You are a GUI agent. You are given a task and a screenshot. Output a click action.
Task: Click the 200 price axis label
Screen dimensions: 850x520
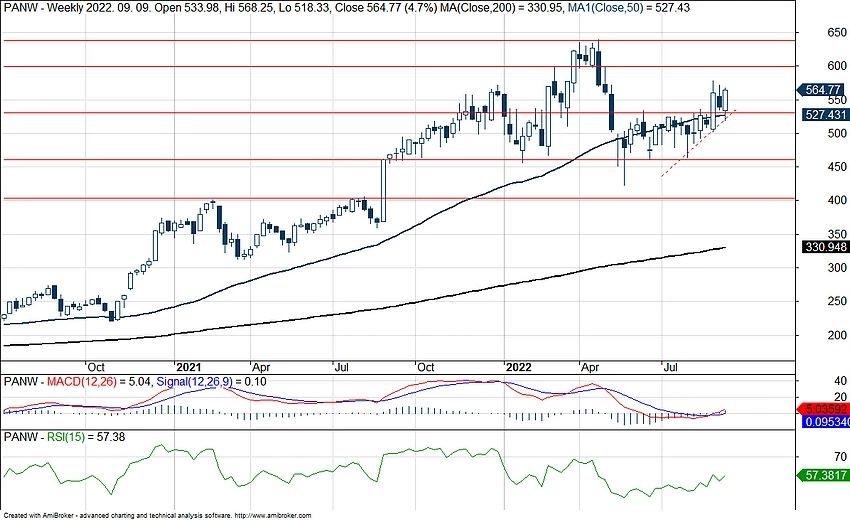(836, 335)
